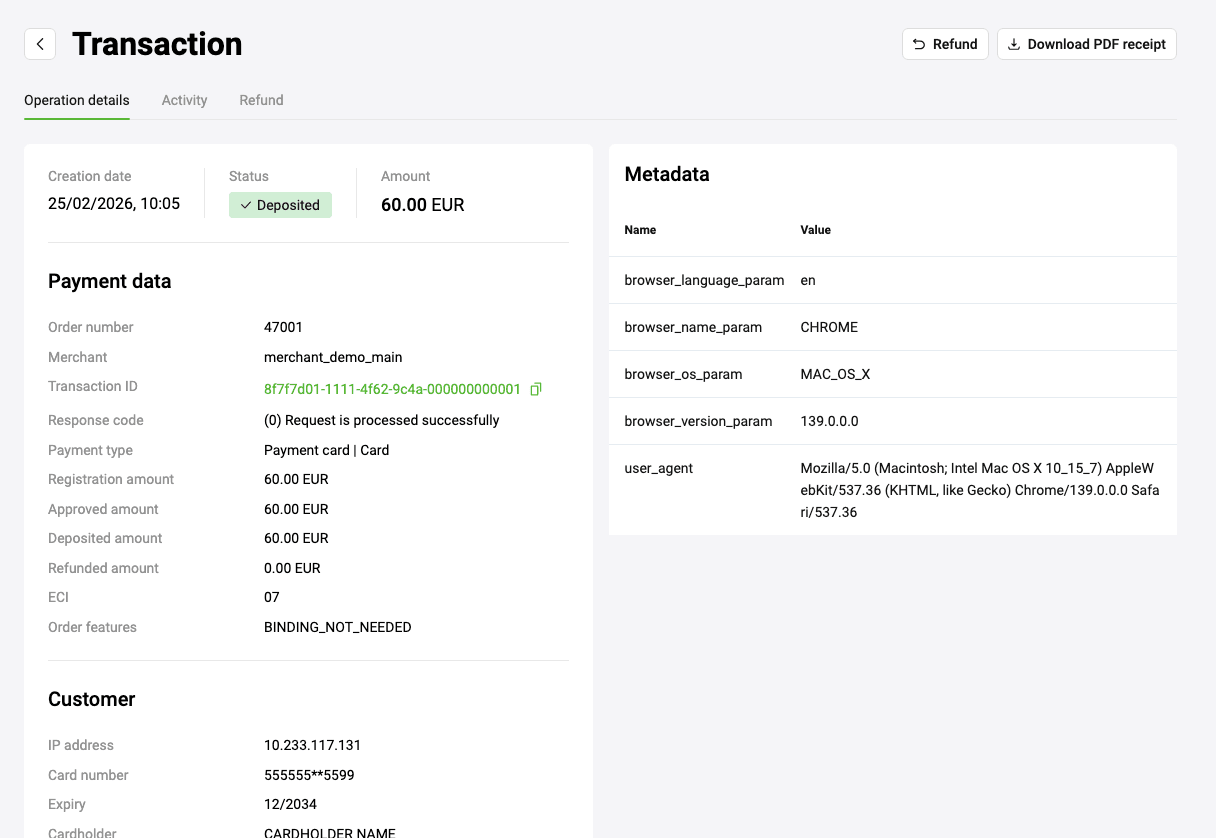Click the Name column header in Metadata
Image resolution: width=1216 pixels, height=838 pixels.
(640, 230)
